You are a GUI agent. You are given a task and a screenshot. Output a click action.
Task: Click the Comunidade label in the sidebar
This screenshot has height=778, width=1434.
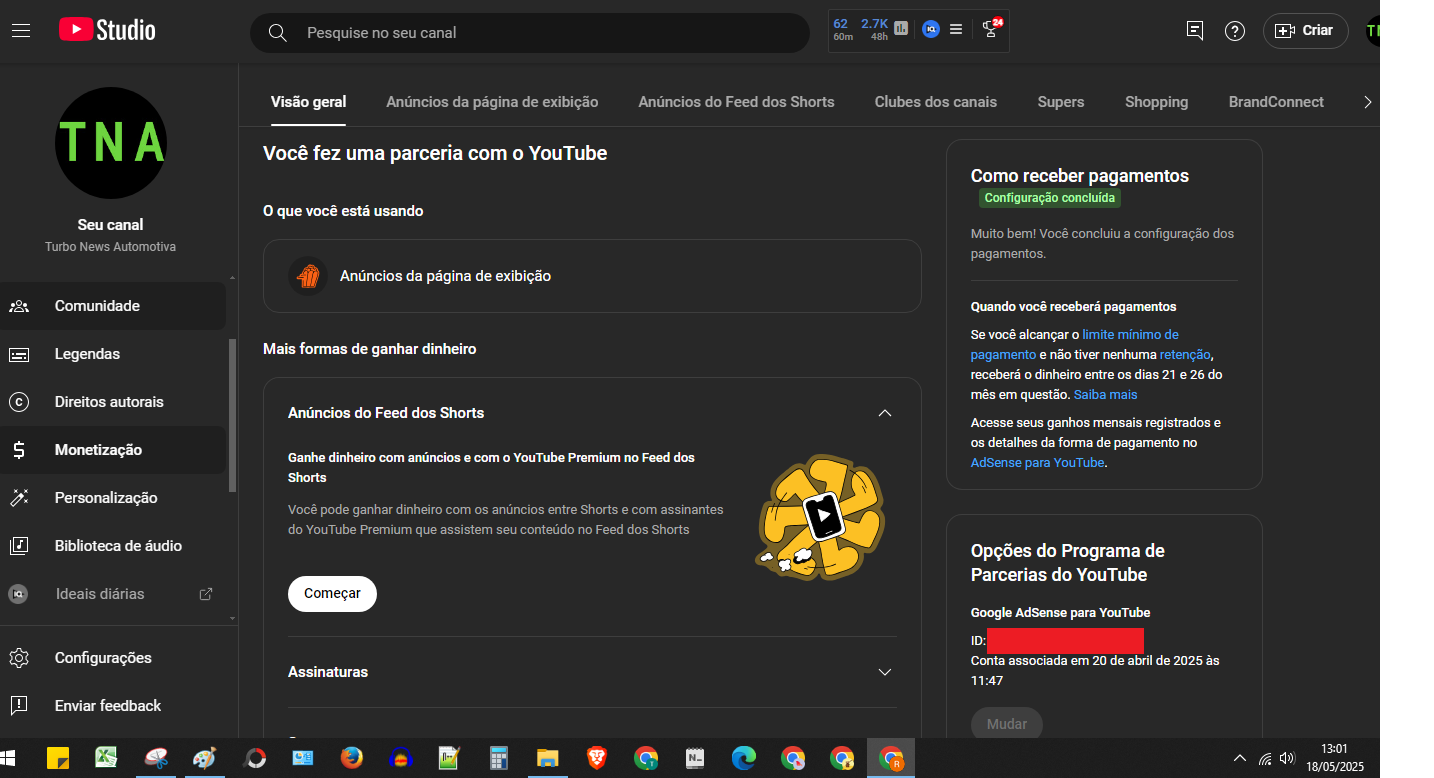click(97, 306)
